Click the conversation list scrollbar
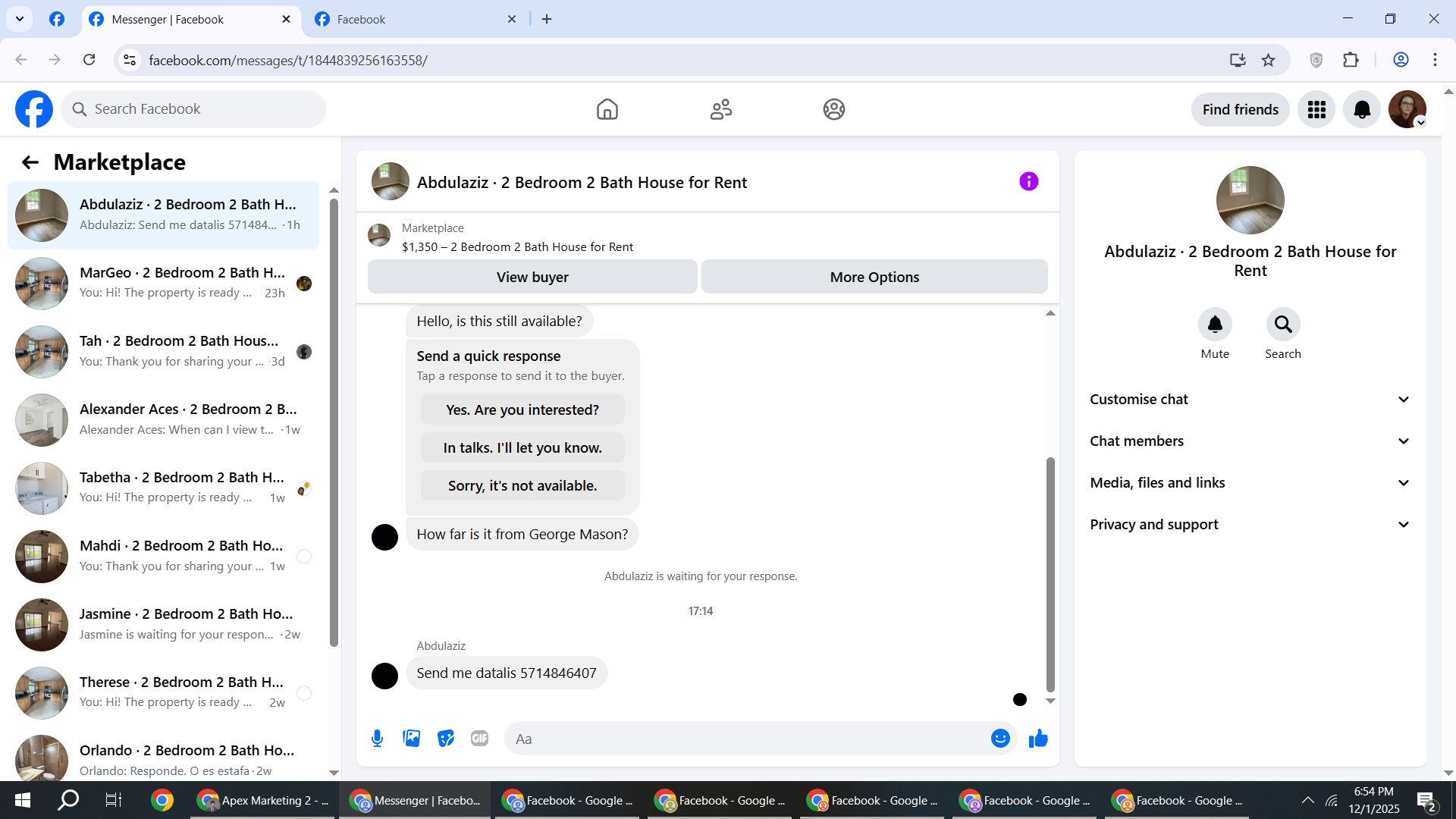1456x819 pixels. [x=334, y=423]
